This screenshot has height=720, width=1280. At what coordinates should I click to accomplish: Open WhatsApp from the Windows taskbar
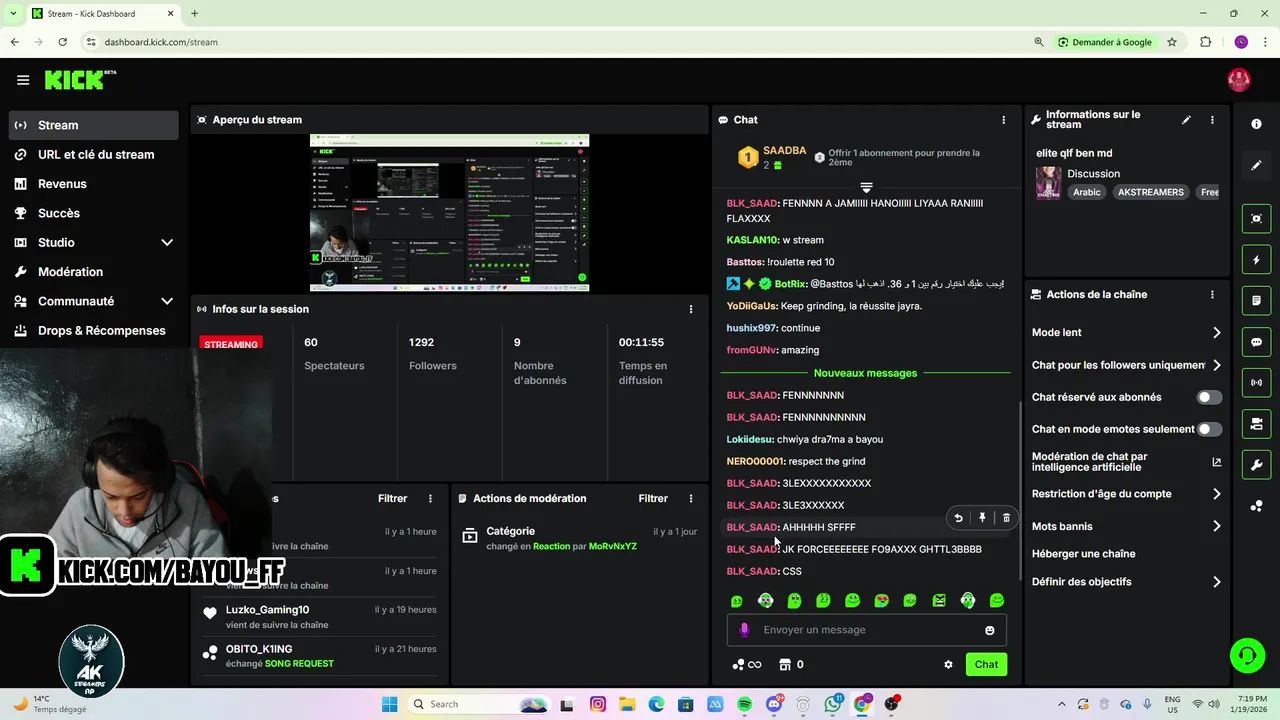833,704
